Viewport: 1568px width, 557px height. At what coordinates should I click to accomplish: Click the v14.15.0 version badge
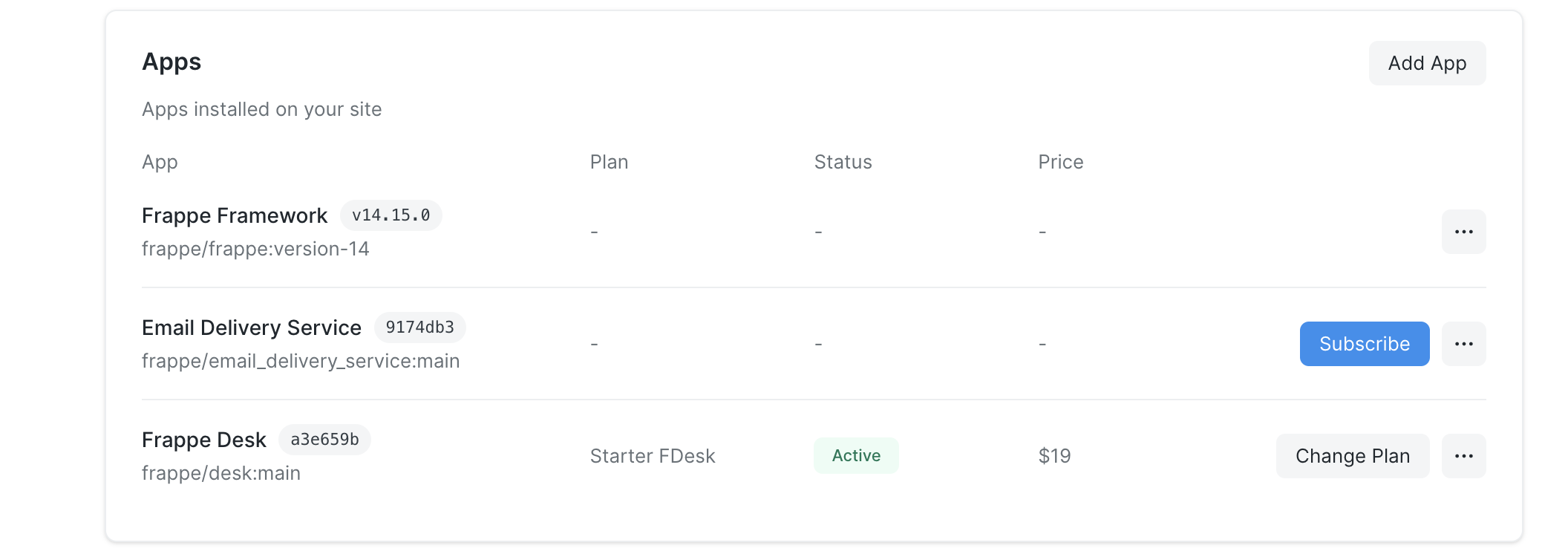tap(391, 215)
